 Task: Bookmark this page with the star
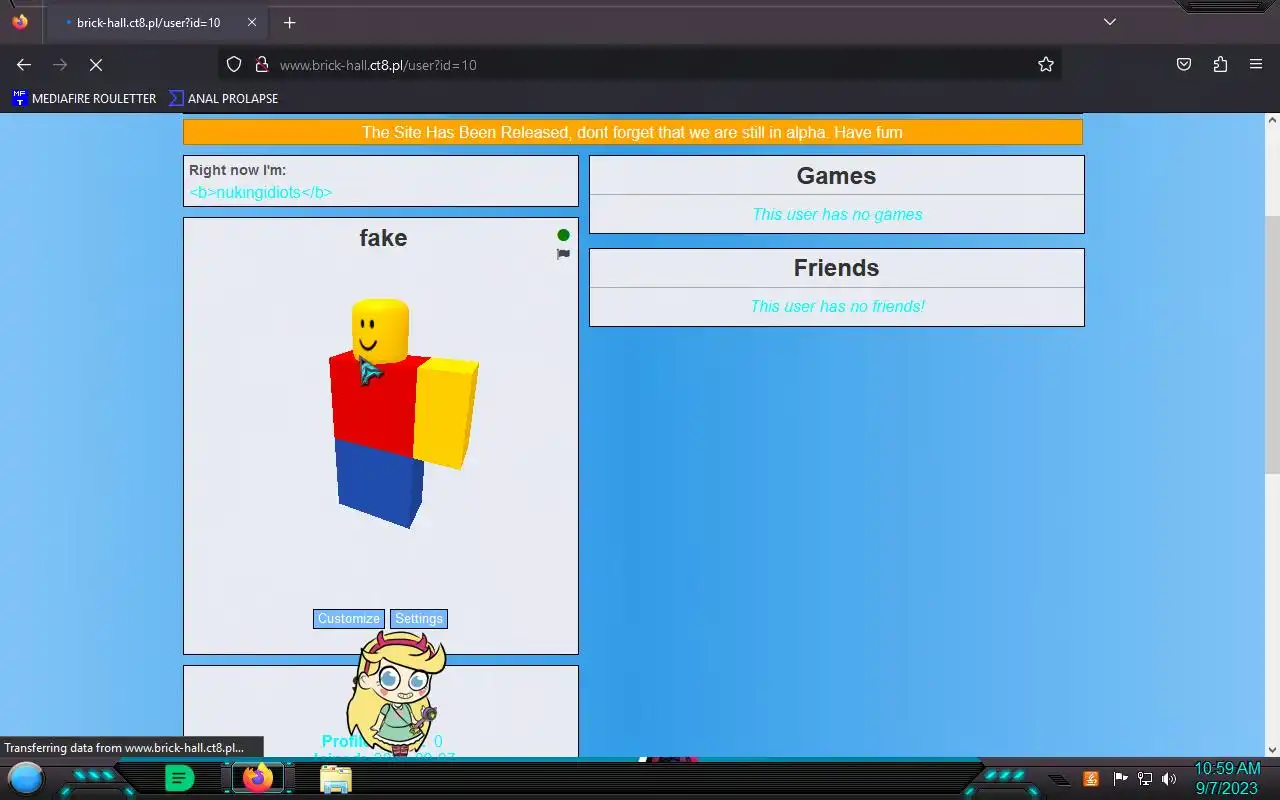pyautogui.click(x=1046, y=64)
